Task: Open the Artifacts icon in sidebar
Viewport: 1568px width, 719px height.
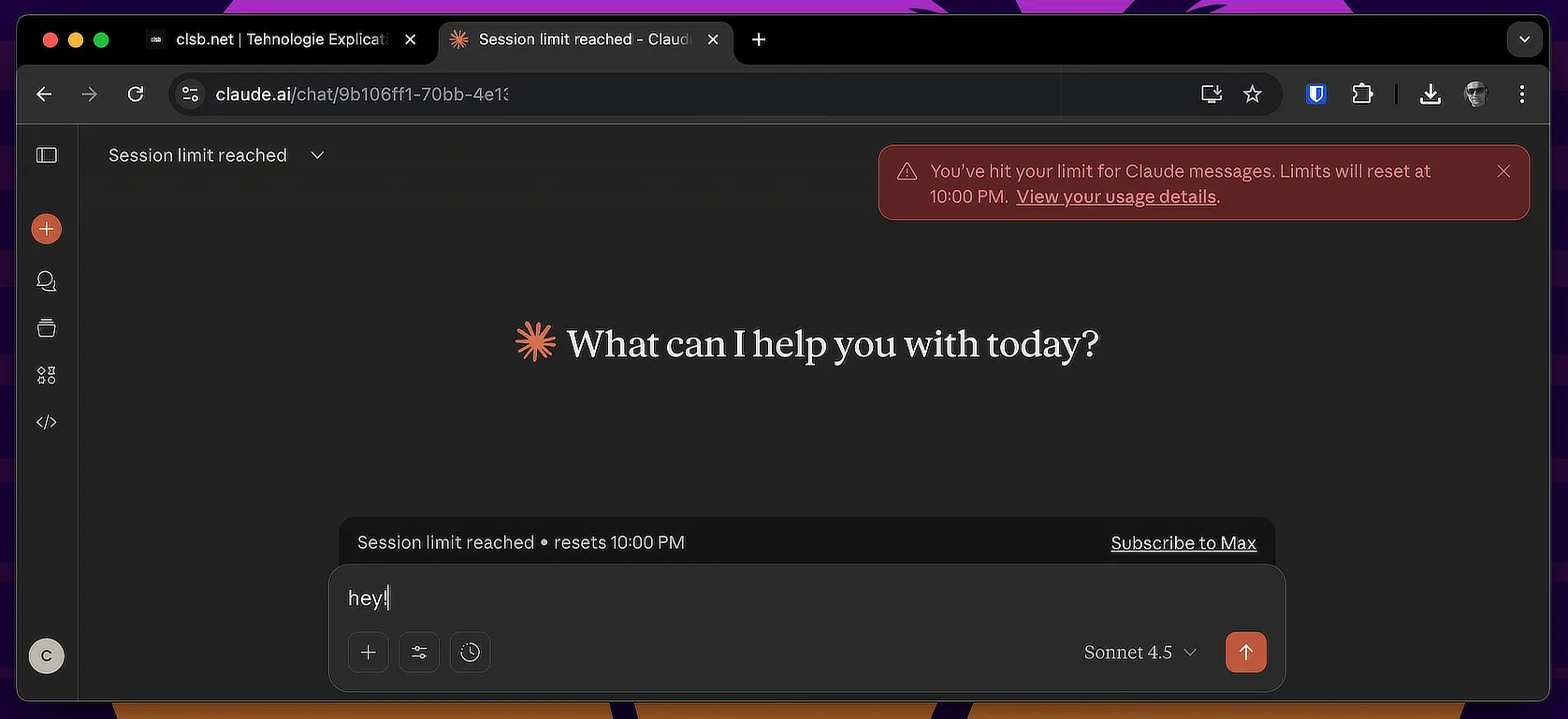Action: (x=47, y=375)
